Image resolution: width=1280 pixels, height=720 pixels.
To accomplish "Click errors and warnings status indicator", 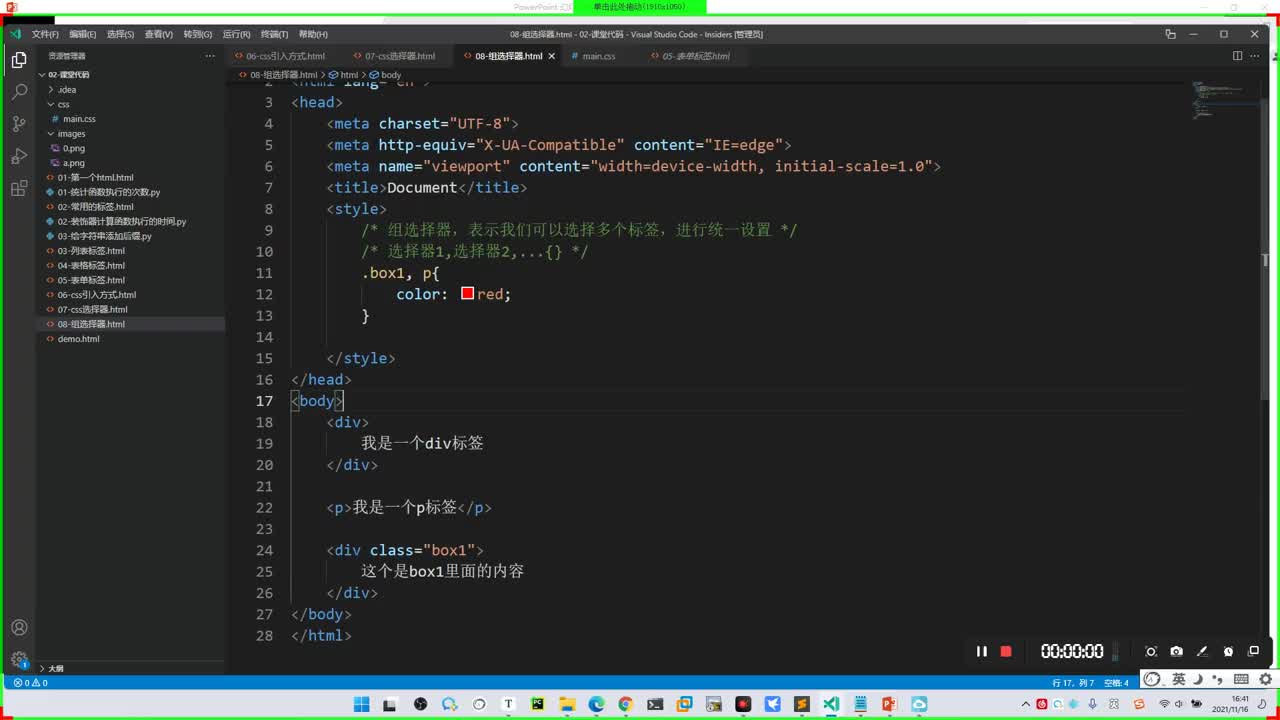I will [x=31, y=683].
